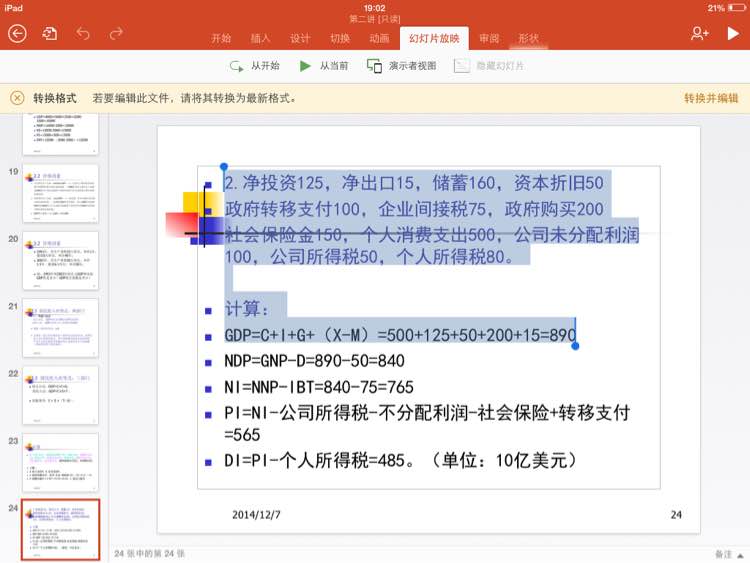
Task: Click the slide number 24 footer
Action: coord(676,515)
